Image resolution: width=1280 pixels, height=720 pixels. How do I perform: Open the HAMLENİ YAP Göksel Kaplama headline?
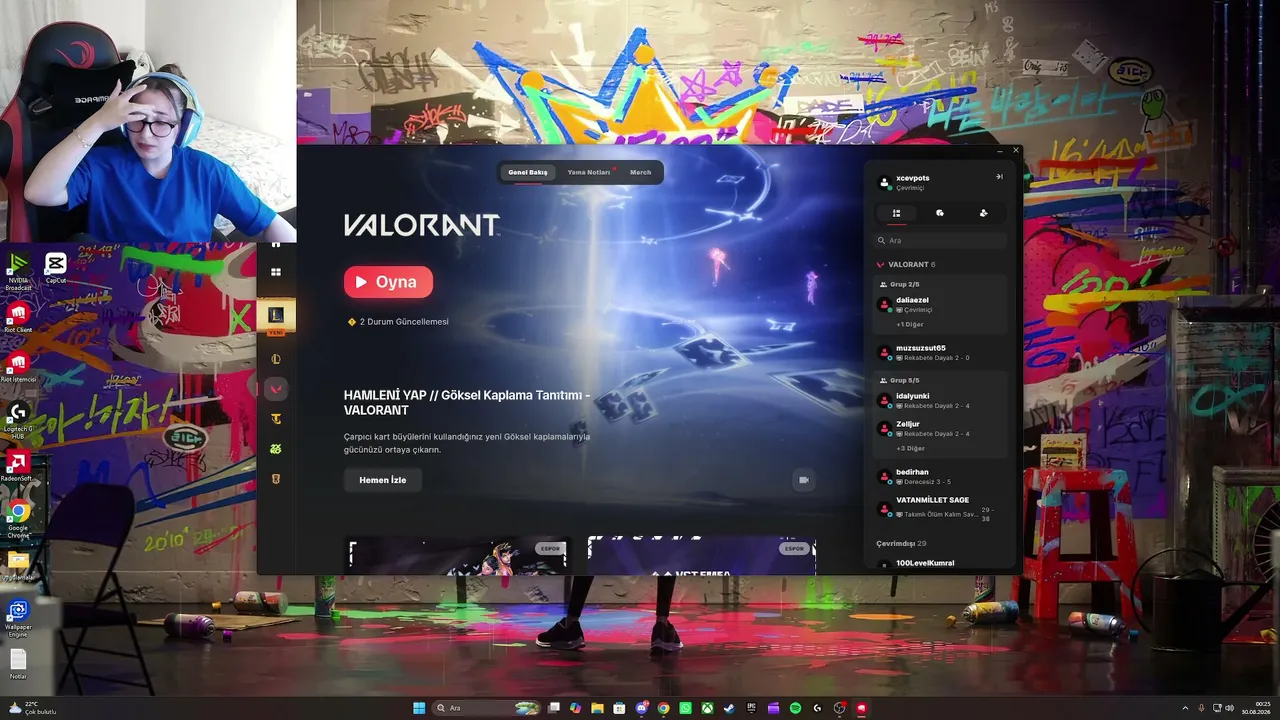[x=466, y=402]
